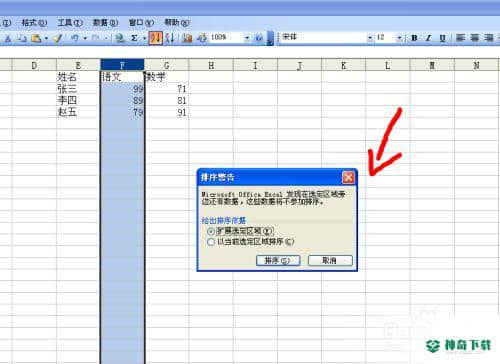Open the Chart Wizard icon
The height and width of the screenshot is (364, 500).
[187, 38]
